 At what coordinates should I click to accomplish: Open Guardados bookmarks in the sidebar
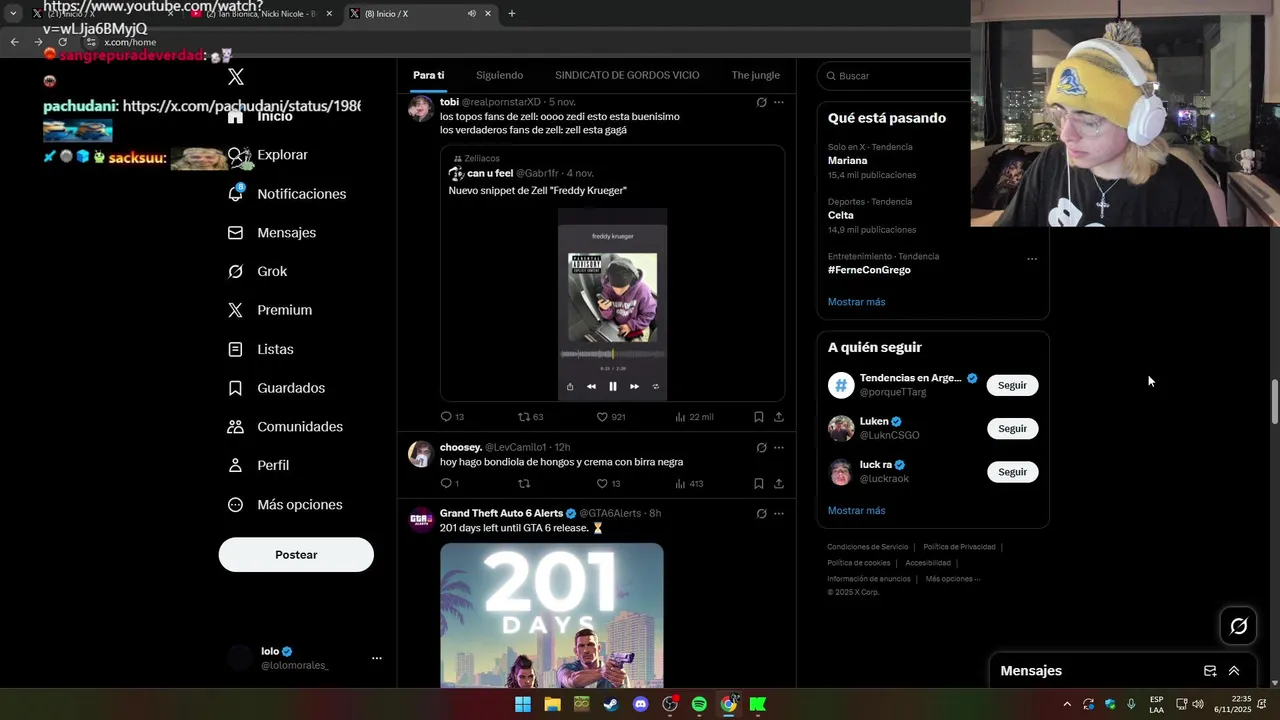(x=276, y=388)
